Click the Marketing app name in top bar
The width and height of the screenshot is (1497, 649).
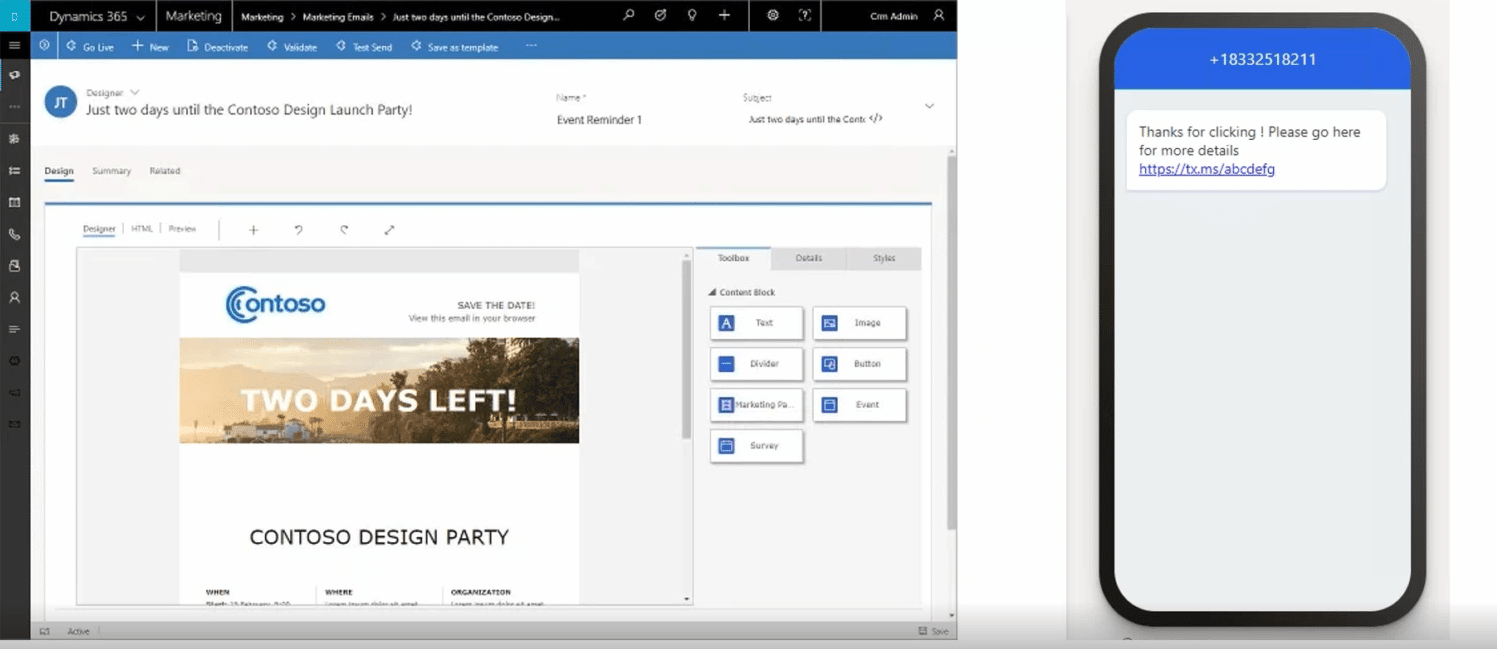(193, 16)
